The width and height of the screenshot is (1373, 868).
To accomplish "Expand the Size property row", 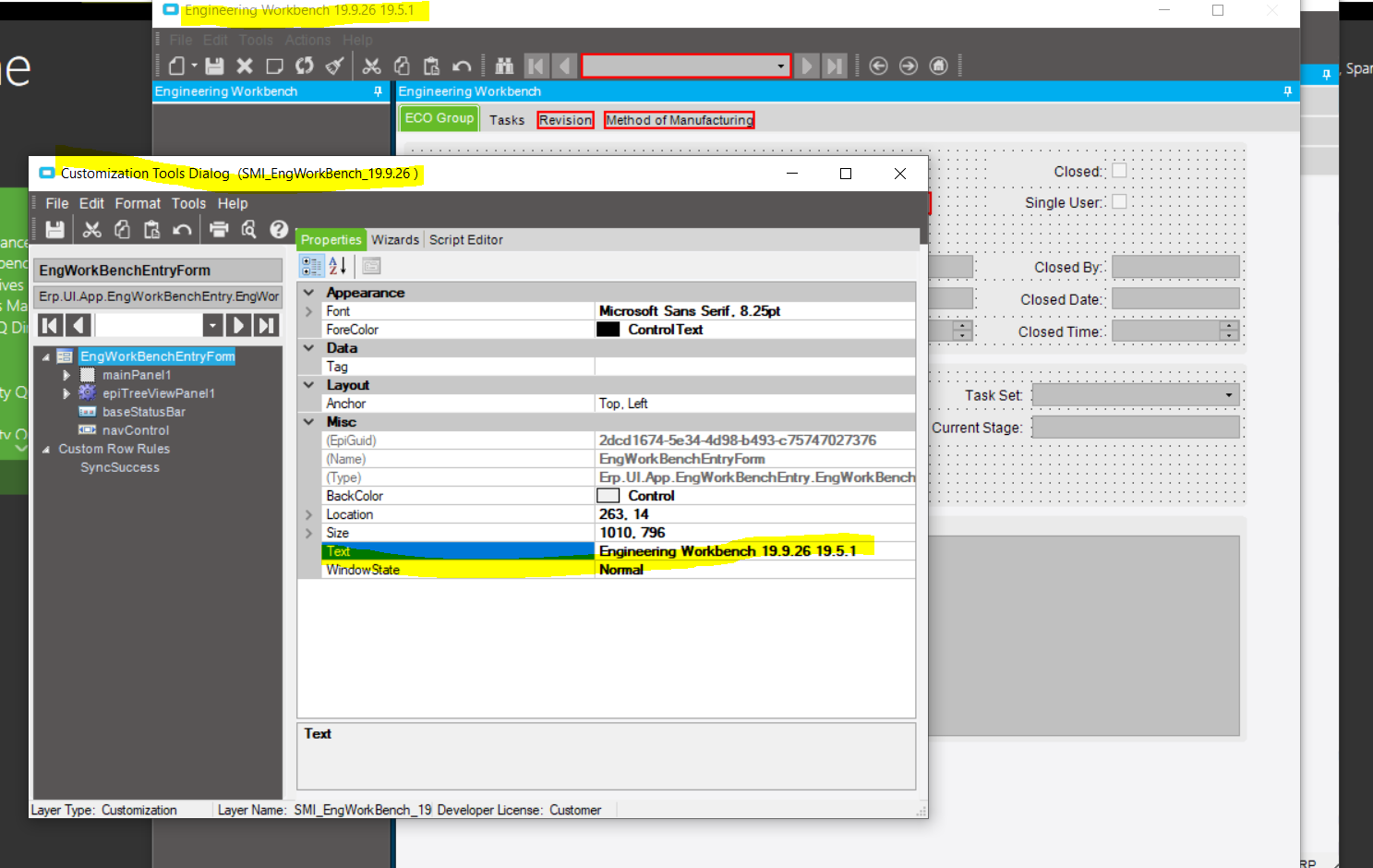I will [x=309, y=533].
